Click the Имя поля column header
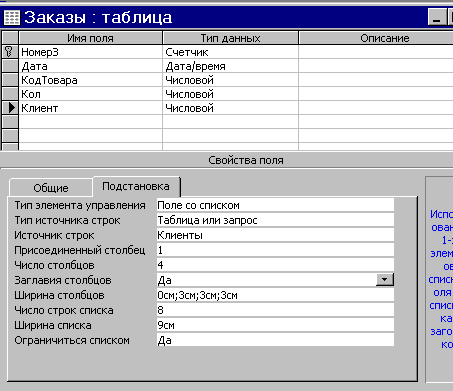453x391 pixels. [91, 38]
